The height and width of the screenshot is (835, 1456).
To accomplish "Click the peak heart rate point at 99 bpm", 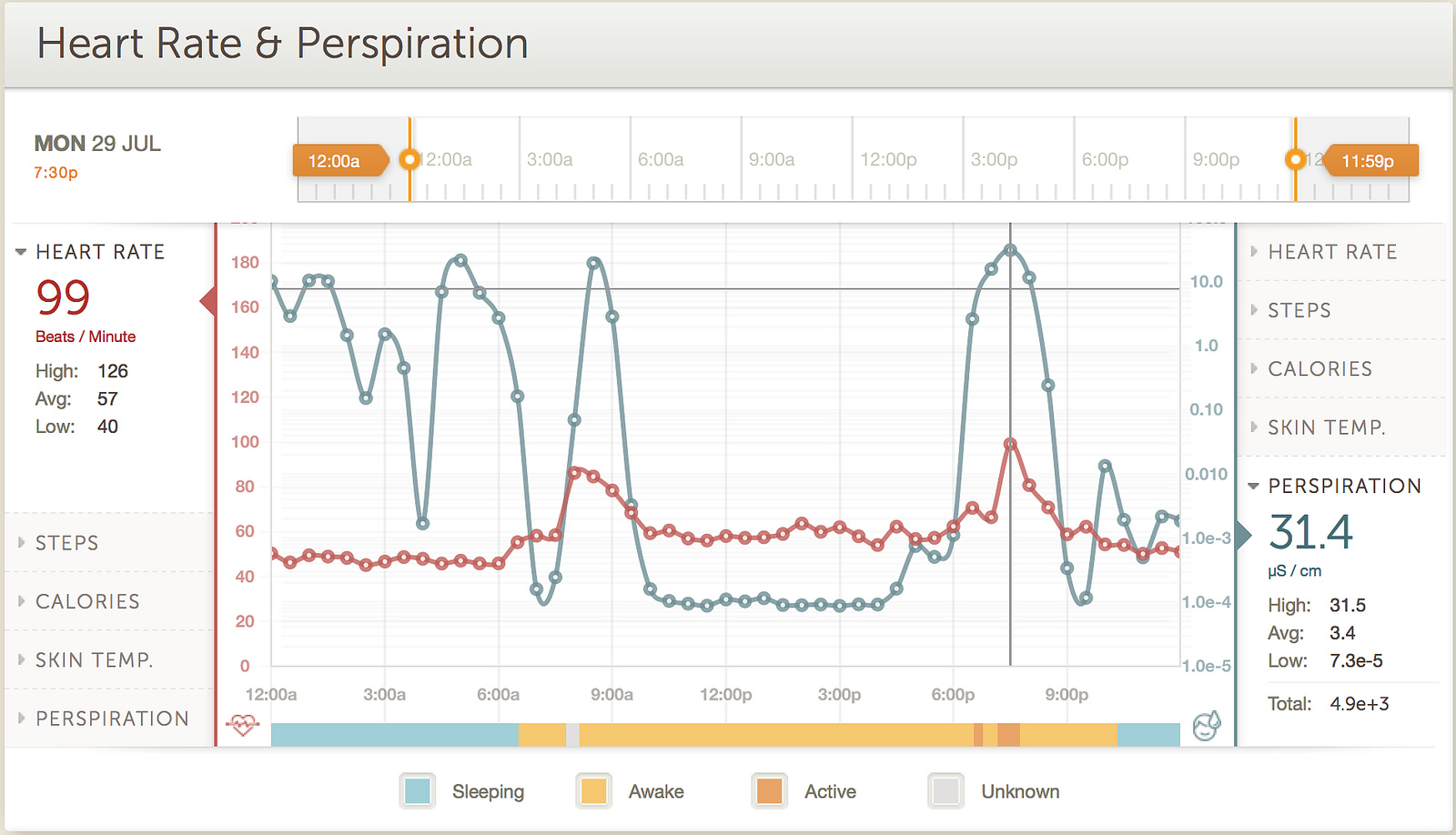I will pyautogui.click(x=1010, y=444).
